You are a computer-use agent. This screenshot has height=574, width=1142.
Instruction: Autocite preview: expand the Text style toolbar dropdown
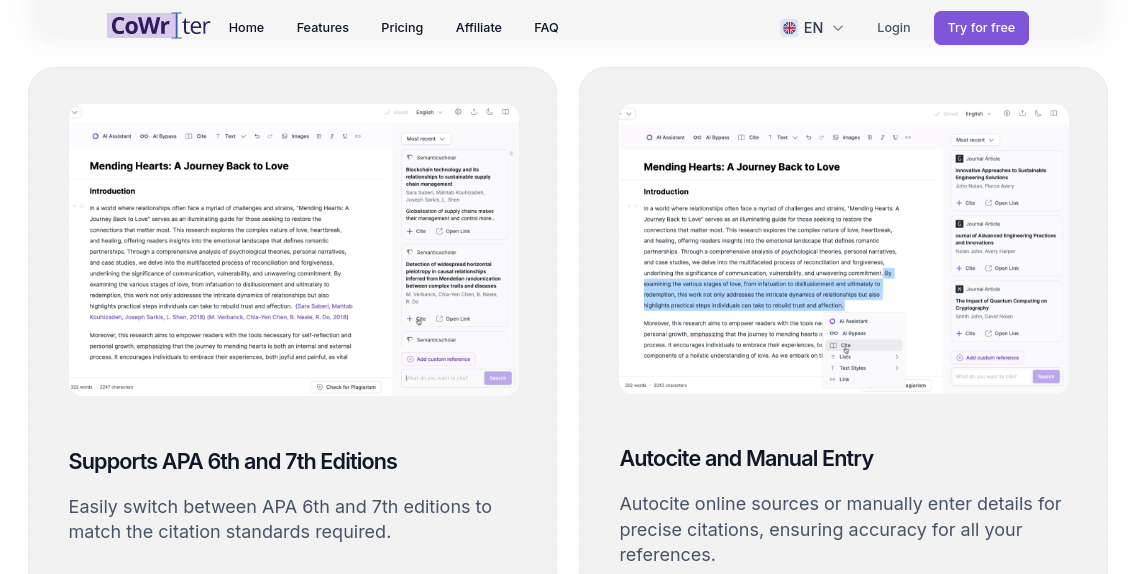(x=795, y=137)
